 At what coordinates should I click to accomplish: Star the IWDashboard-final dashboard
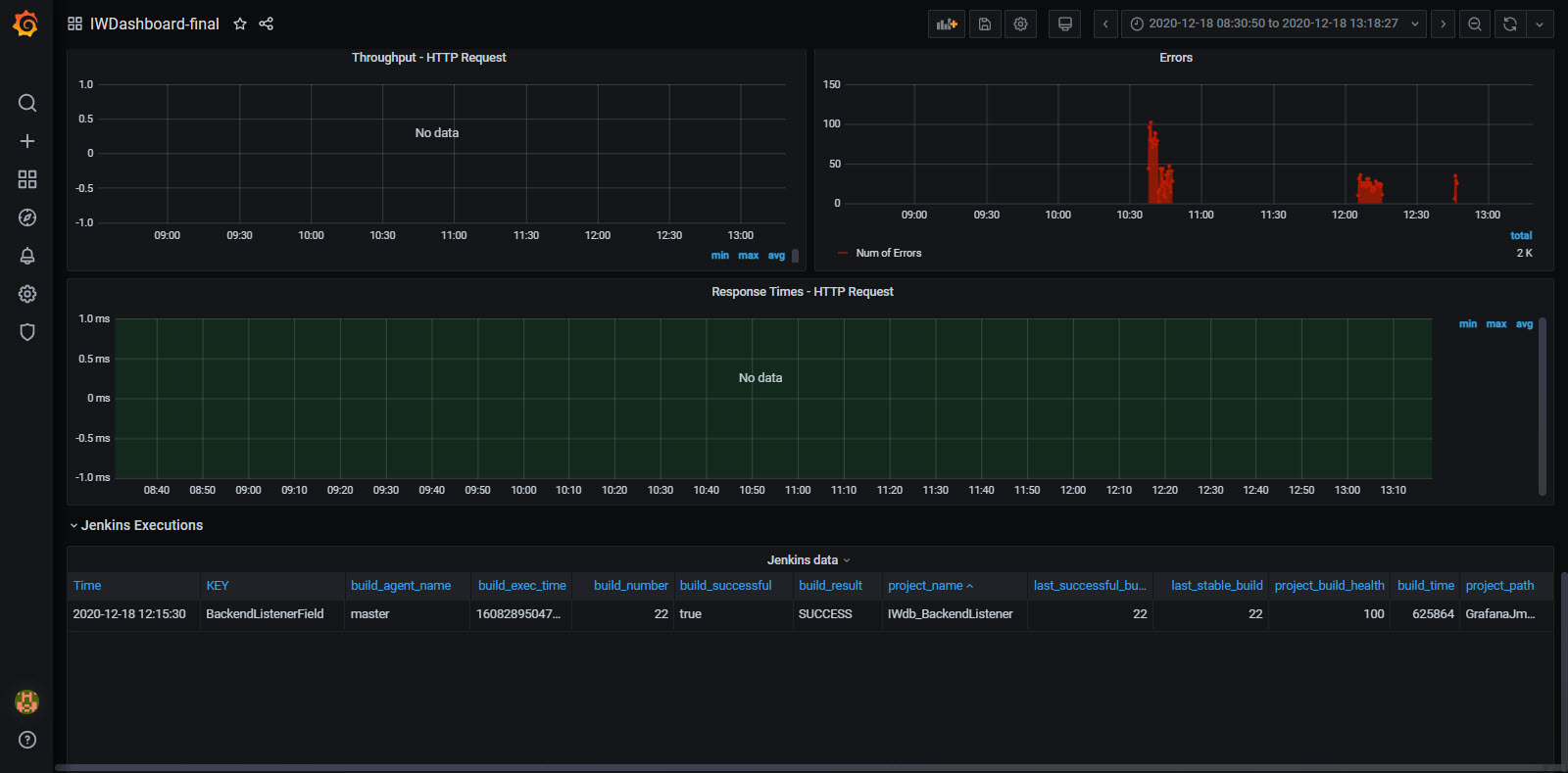coord(240,24)
